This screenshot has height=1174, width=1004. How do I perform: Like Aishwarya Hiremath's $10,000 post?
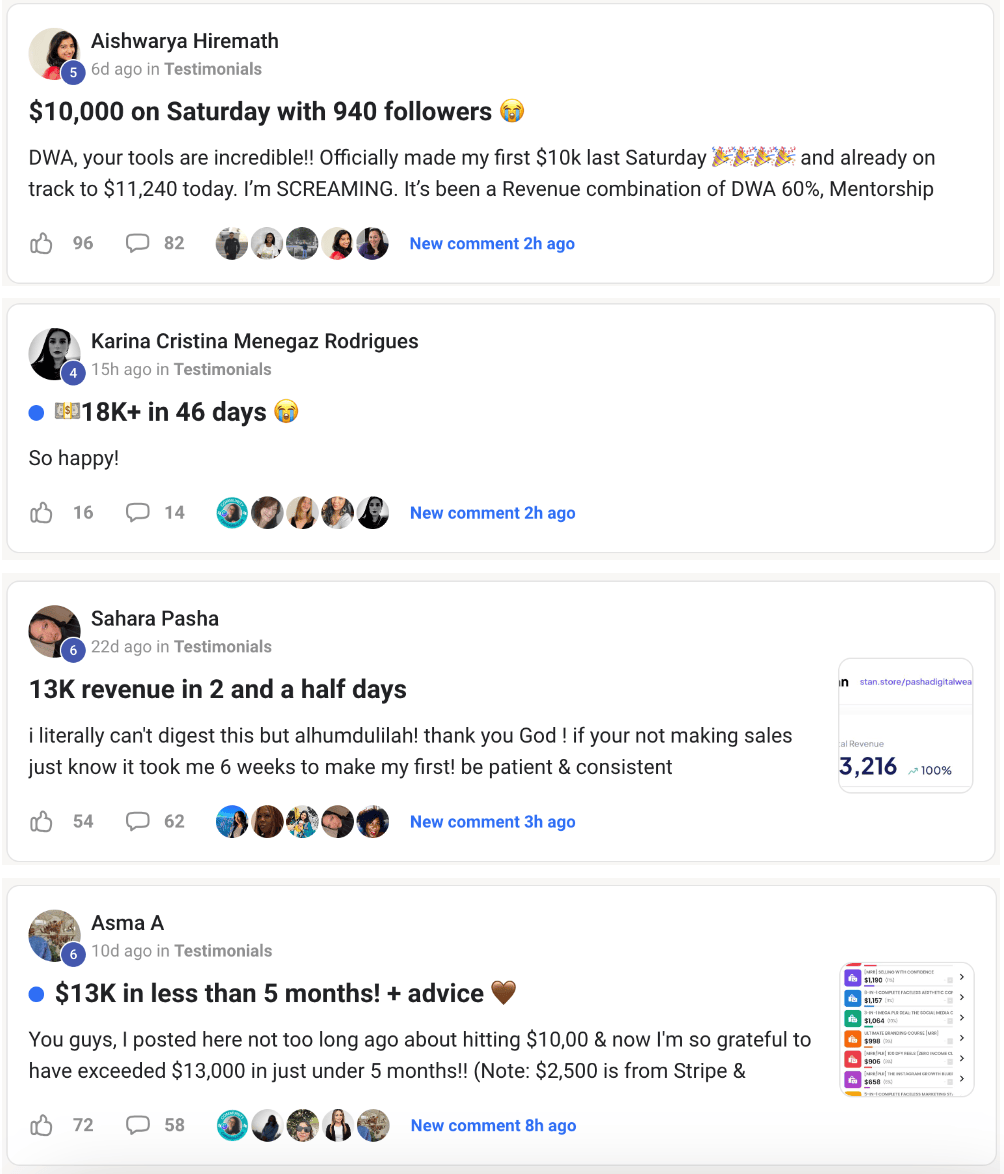click(41, 243)
